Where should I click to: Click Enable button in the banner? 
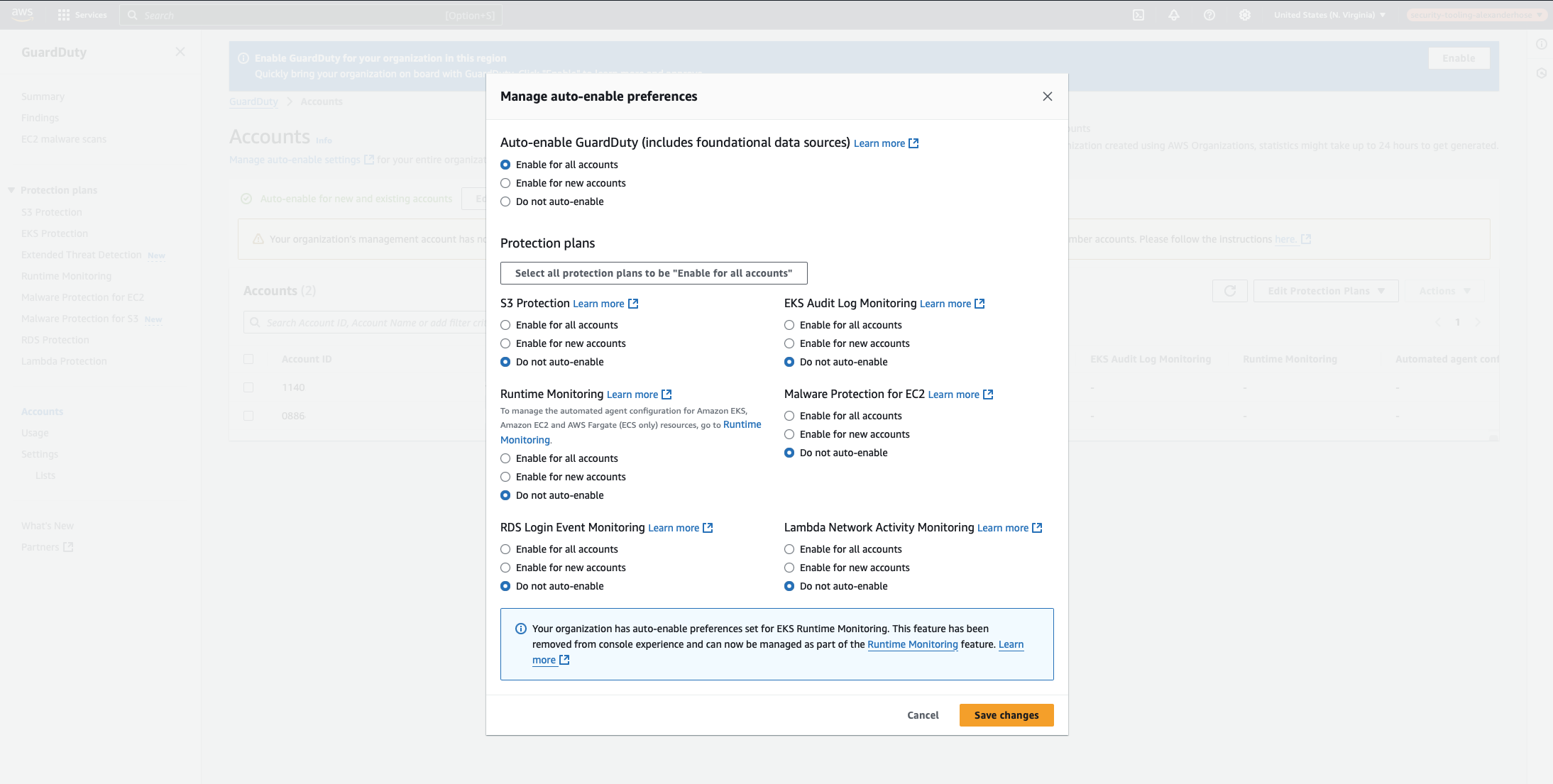(x=1459, y=58)
